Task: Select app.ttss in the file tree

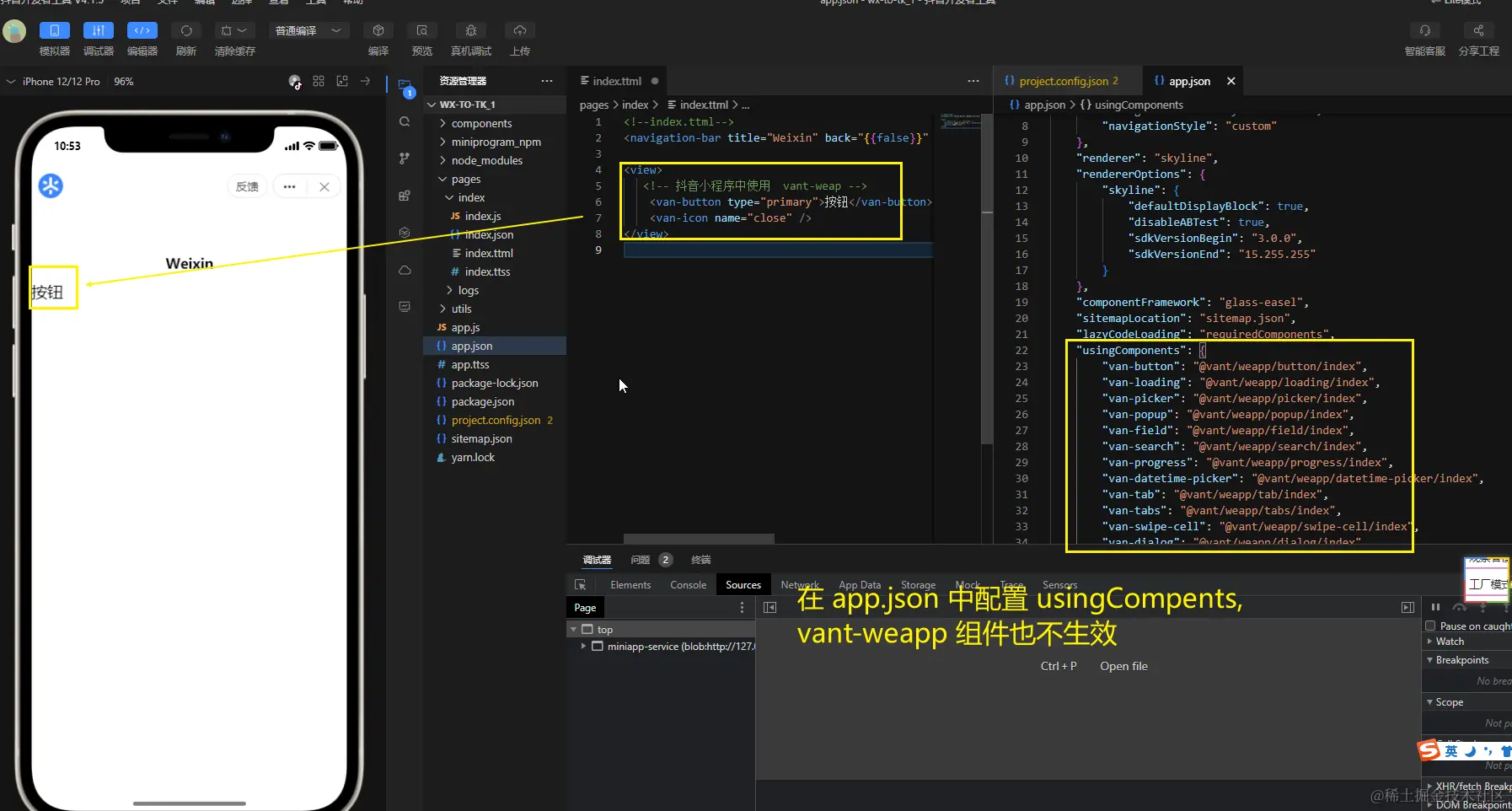Action: point(495,364)
